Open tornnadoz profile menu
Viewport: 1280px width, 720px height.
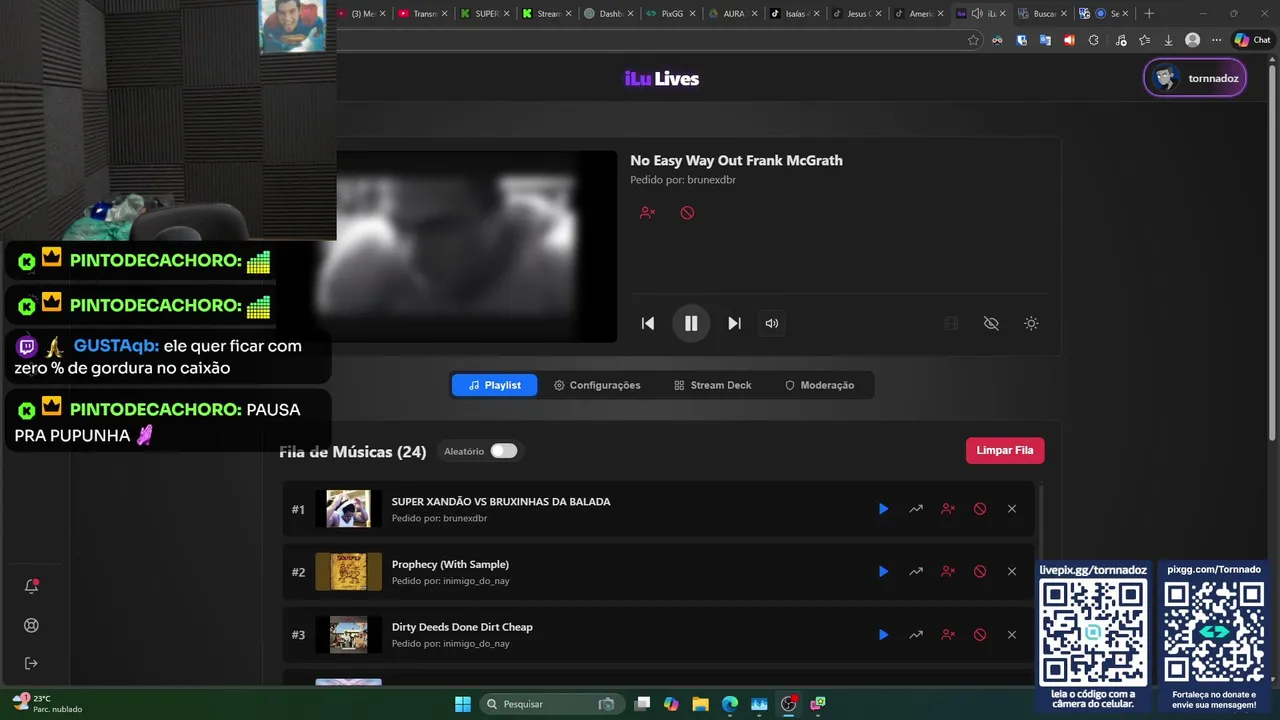pyautogui.click(x=1195, y=78)
